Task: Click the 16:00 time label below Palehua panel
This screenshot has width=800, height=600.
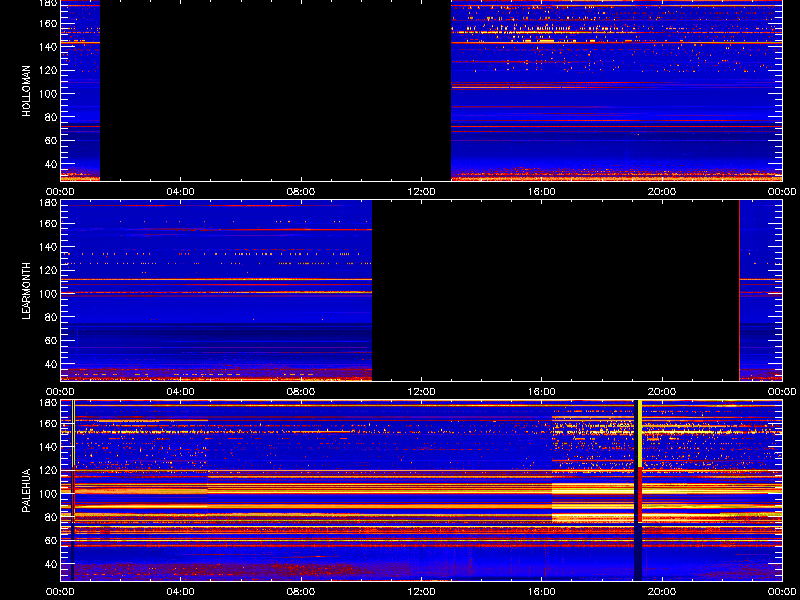Action: (542, 592)
